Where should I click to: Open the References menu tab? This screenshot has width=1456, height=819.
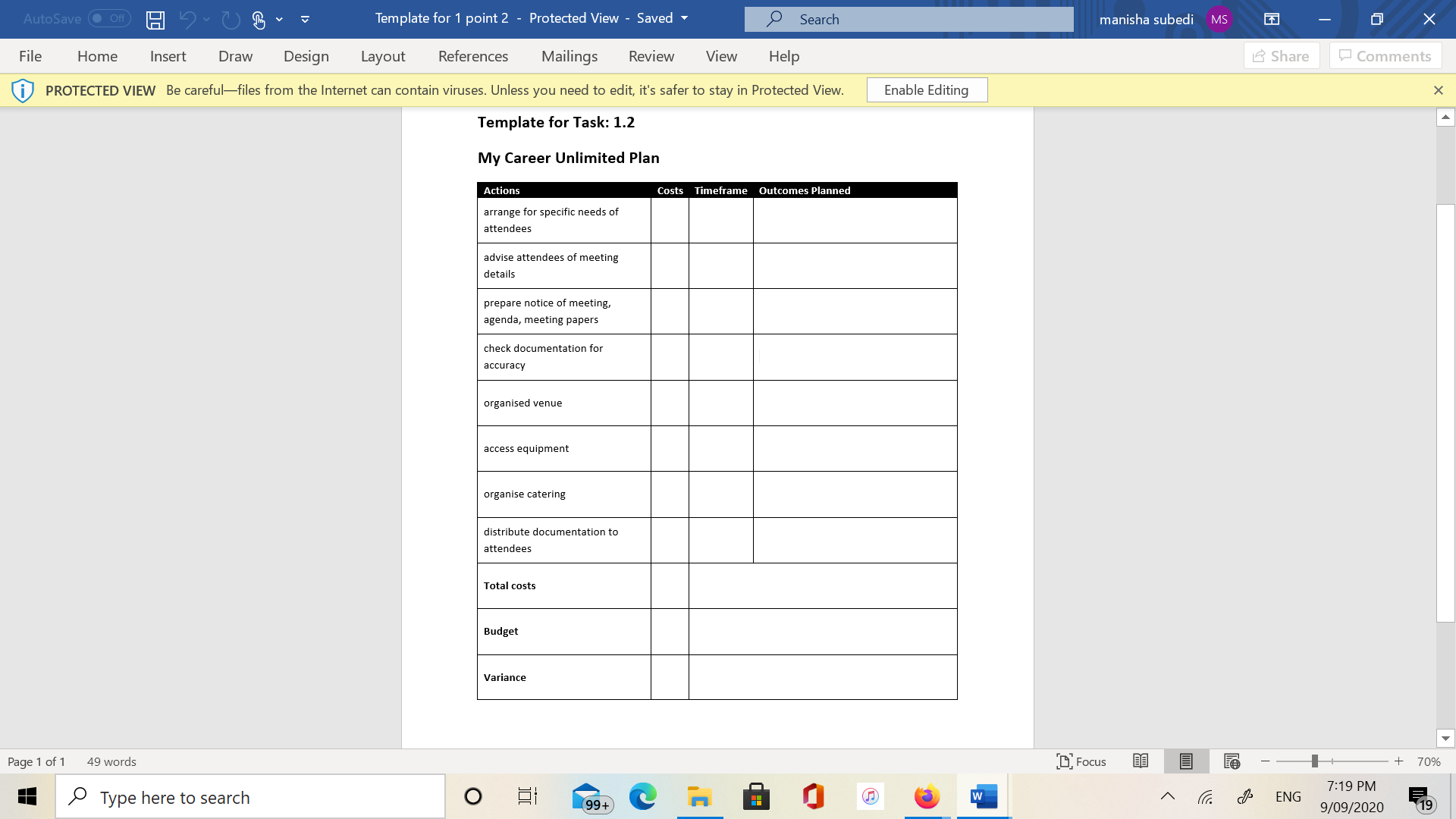(x=473, y=56)
